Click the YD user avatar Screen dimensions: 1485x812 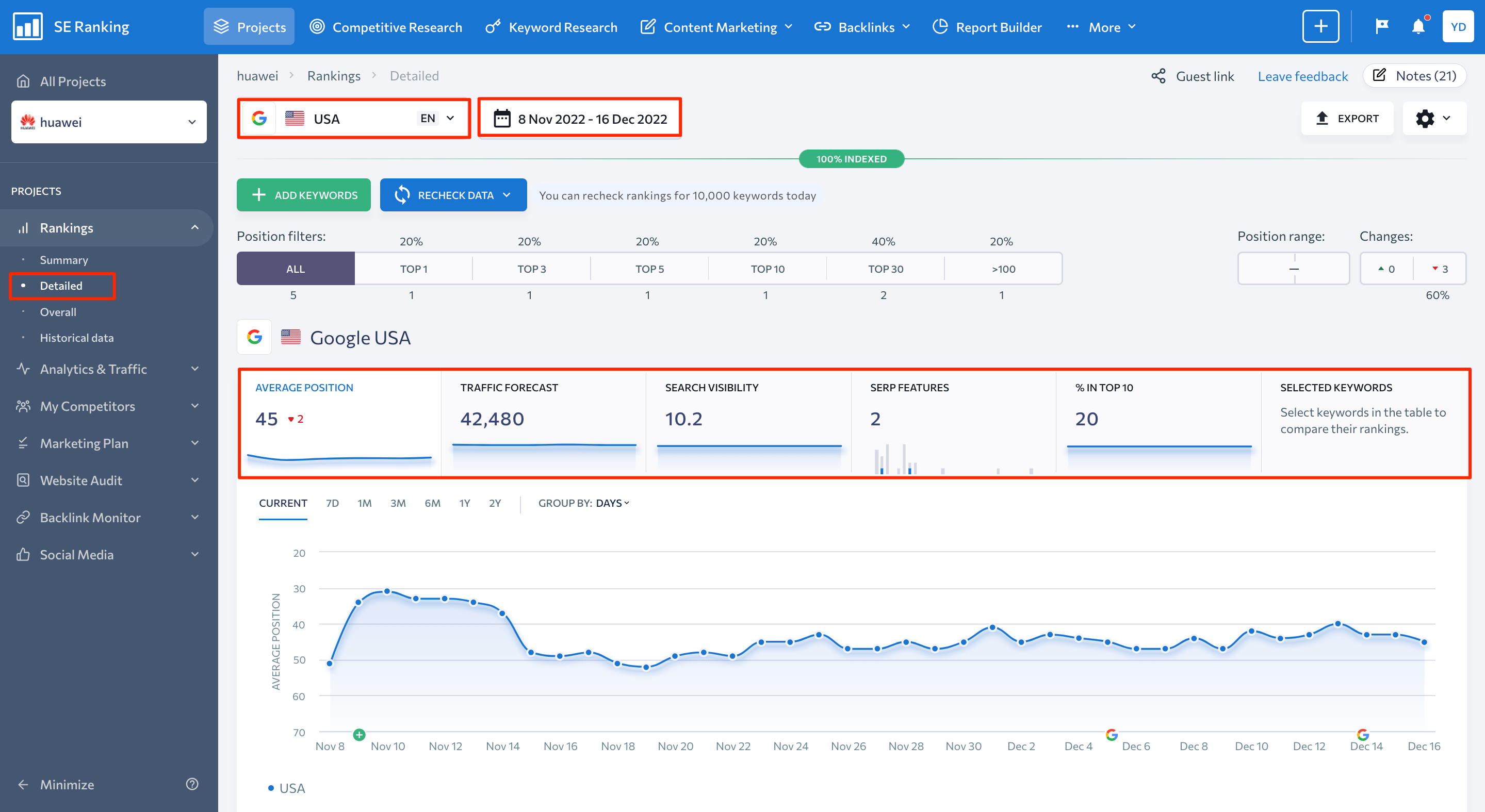[x=1458, y=26]
